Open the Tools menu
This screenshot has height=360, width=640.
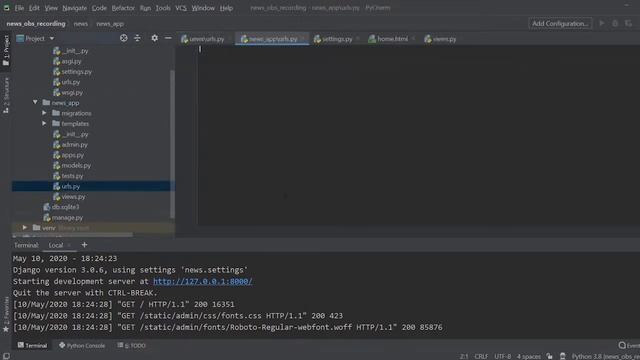(x=163, y=8)
